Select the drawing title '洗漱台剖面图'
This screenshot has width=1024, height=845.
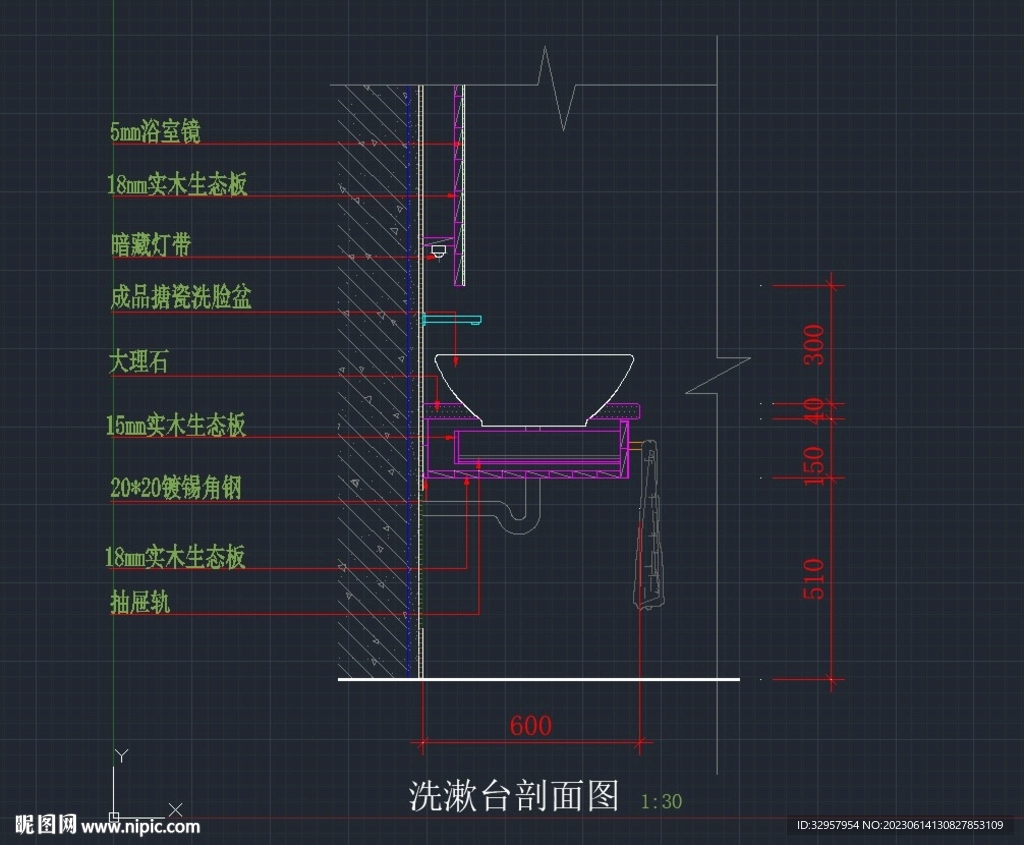point(514,795)
